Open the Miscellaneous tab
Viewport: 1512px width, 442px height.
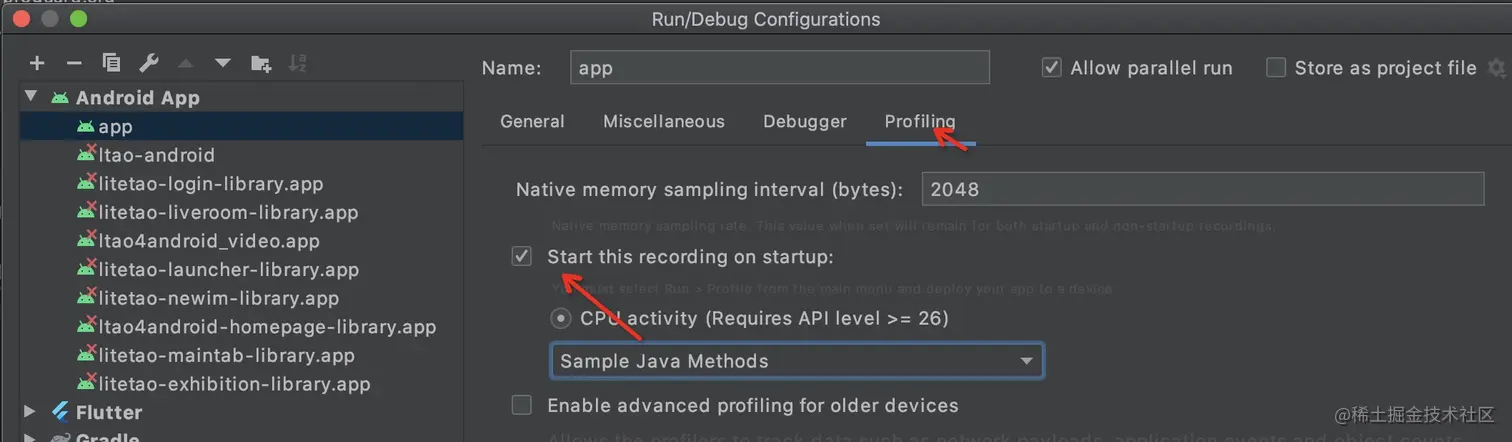point(663,122)
